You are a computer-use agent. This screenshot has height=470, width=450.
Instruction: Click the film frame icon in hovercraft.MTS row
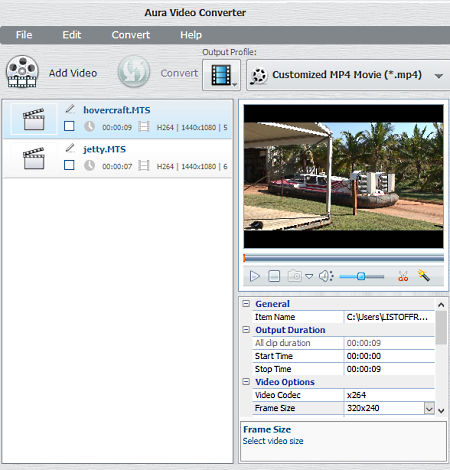coord(144,126)
